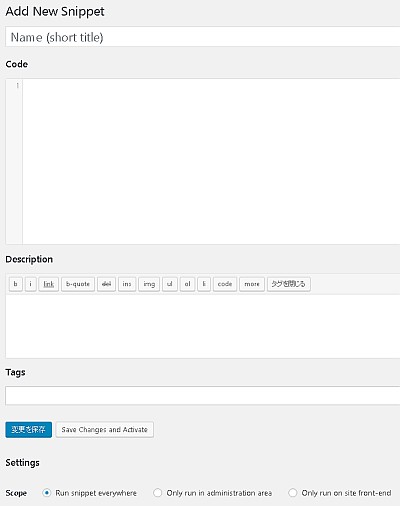Click the タグを閉じる close tags button
Image resolution: width=400 pixels, height=506 pixels.
pos(289,284)
